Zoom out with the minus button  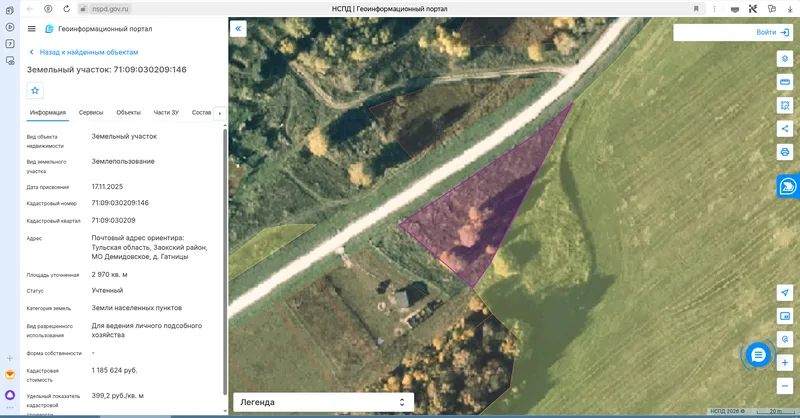point(785,386)
